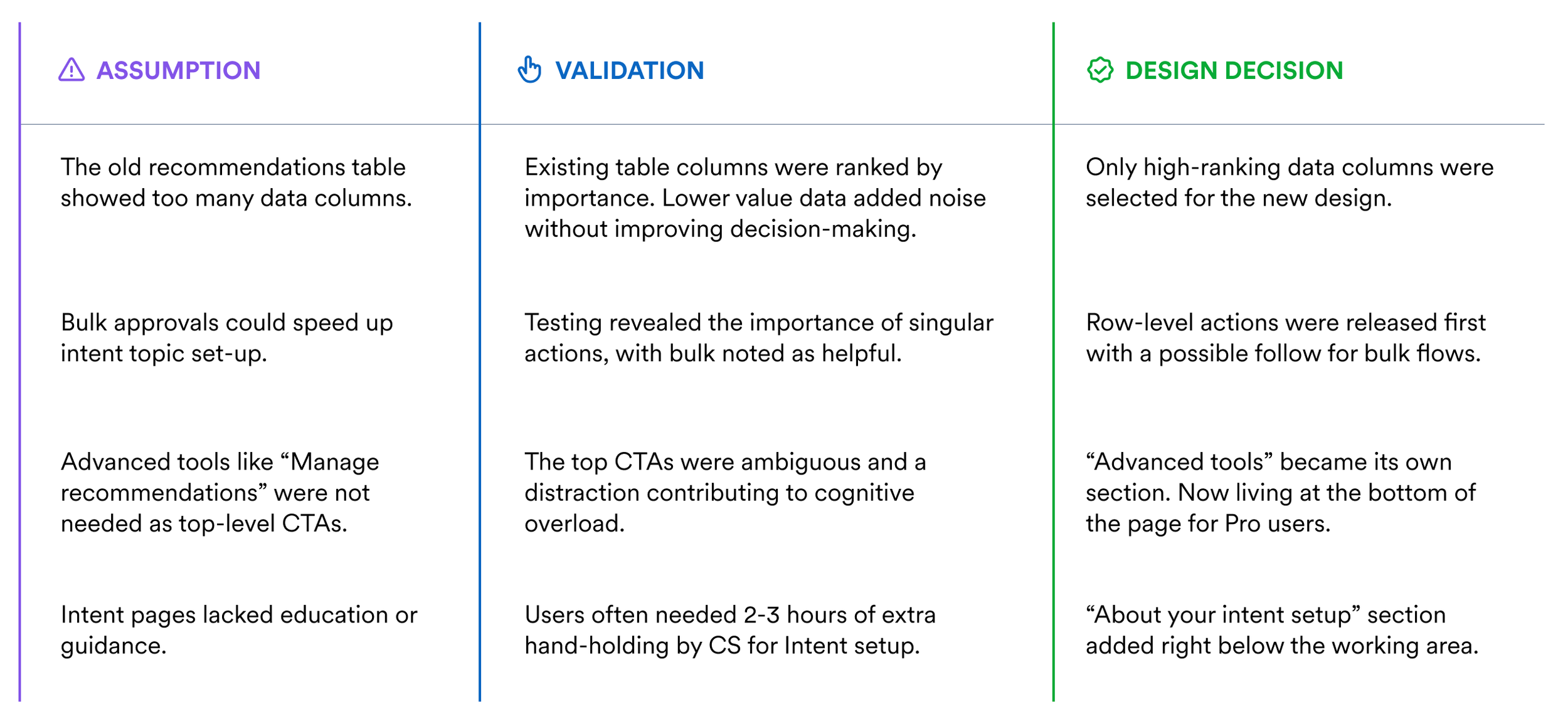1568x714 pixels.
Task: Click 'Existing table columns were ranked' paragraph
Action: click(x=755, y=198)
